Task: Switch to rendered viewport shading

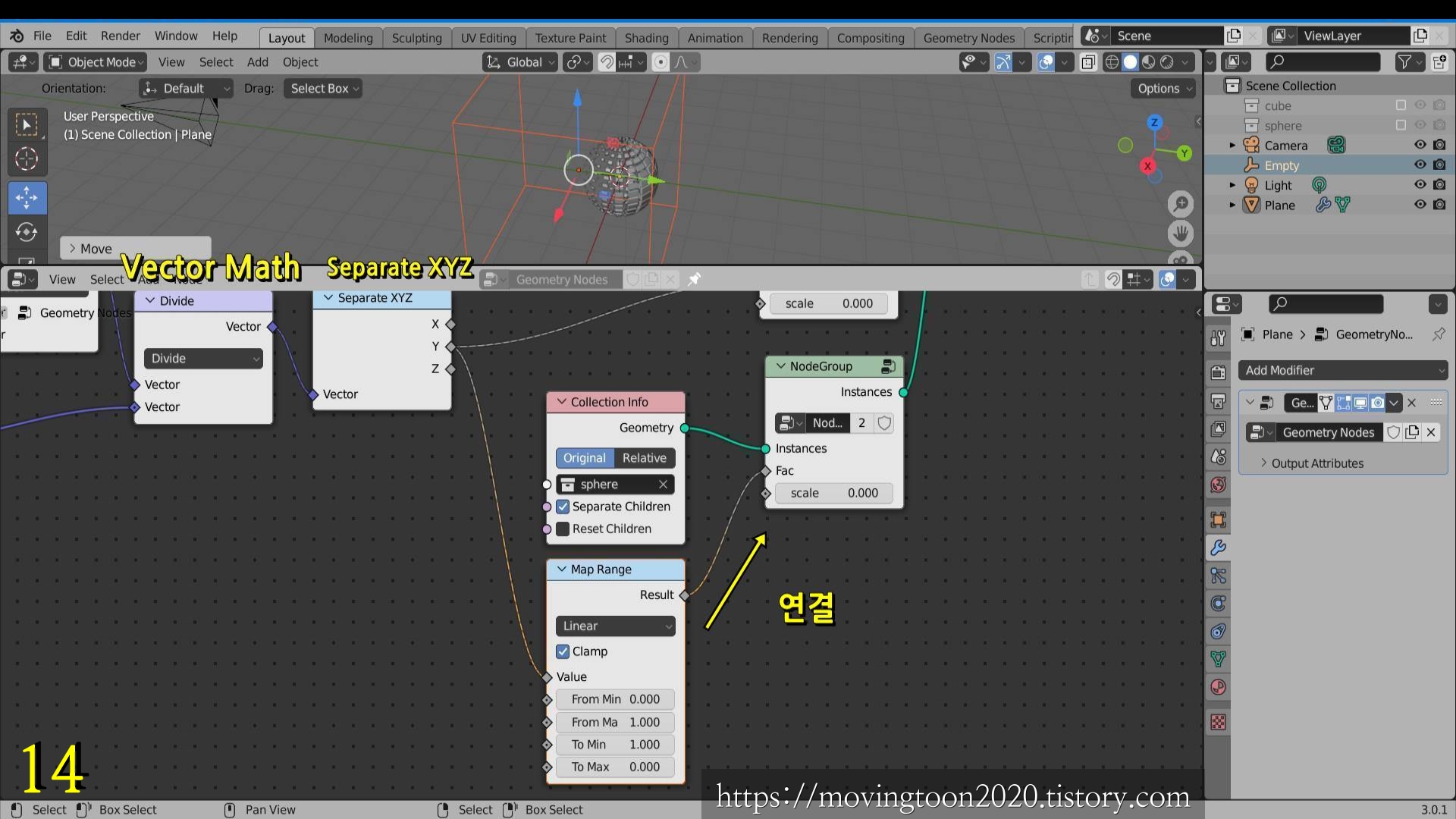Action: 1168,62
